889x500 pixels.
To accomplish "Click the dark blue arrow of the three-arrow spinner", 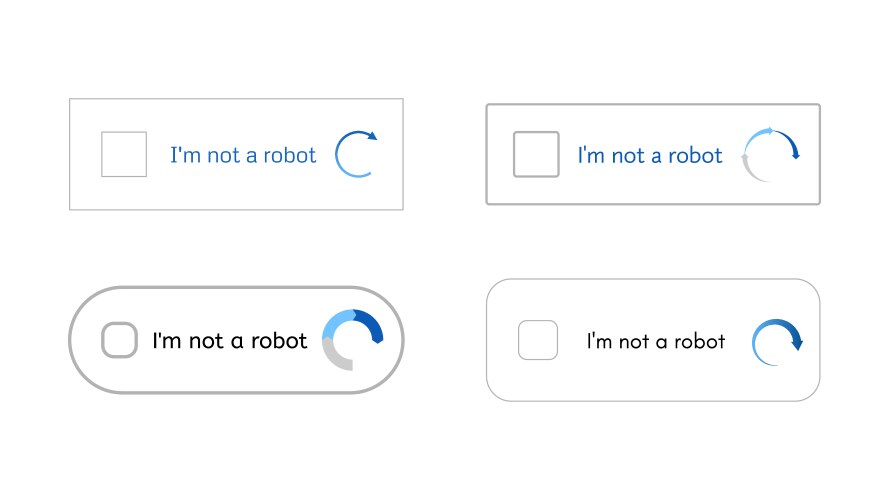I will click(790, 145).
